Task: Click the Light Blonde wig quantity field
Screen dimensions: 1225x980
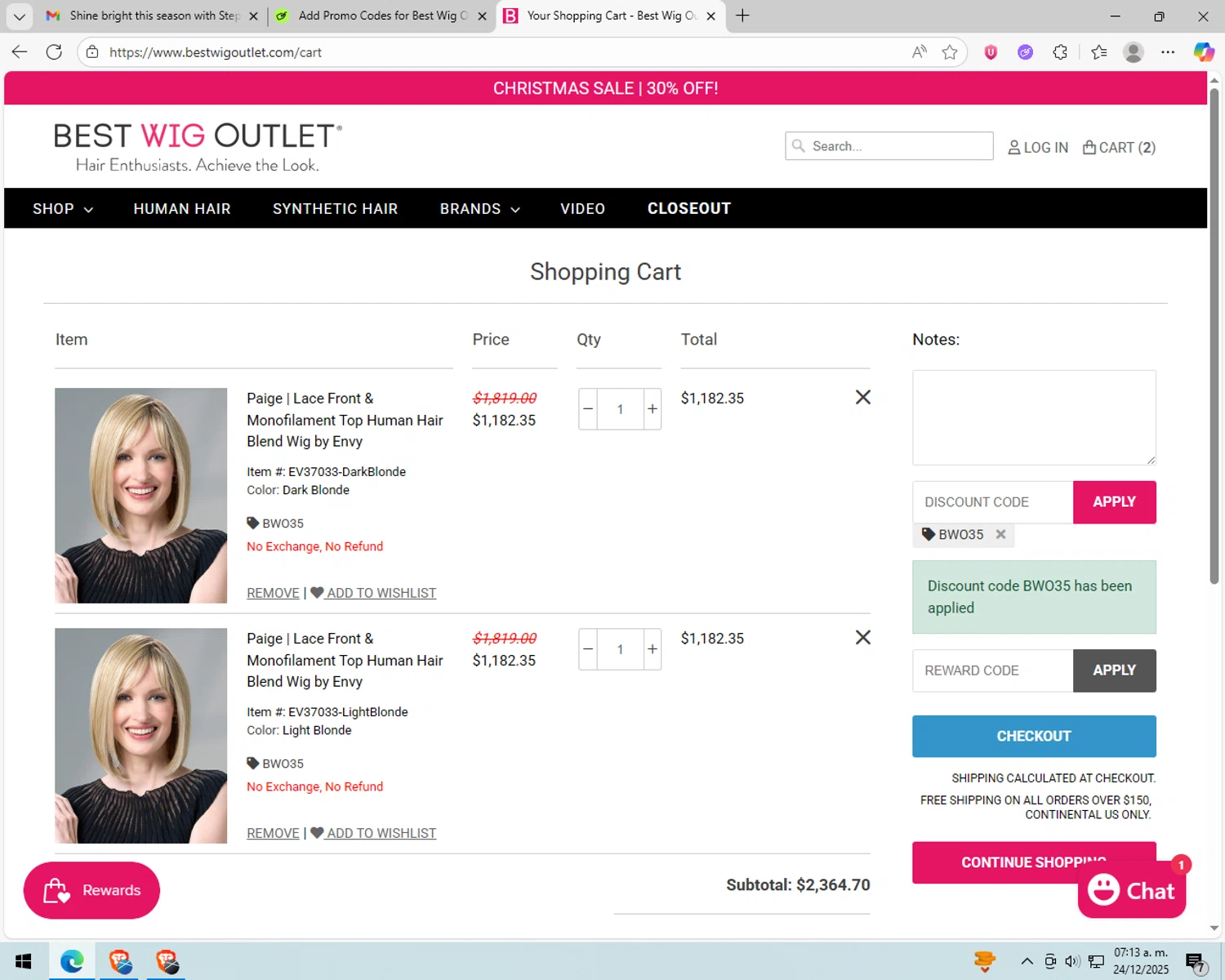Action: pos(620,649)
